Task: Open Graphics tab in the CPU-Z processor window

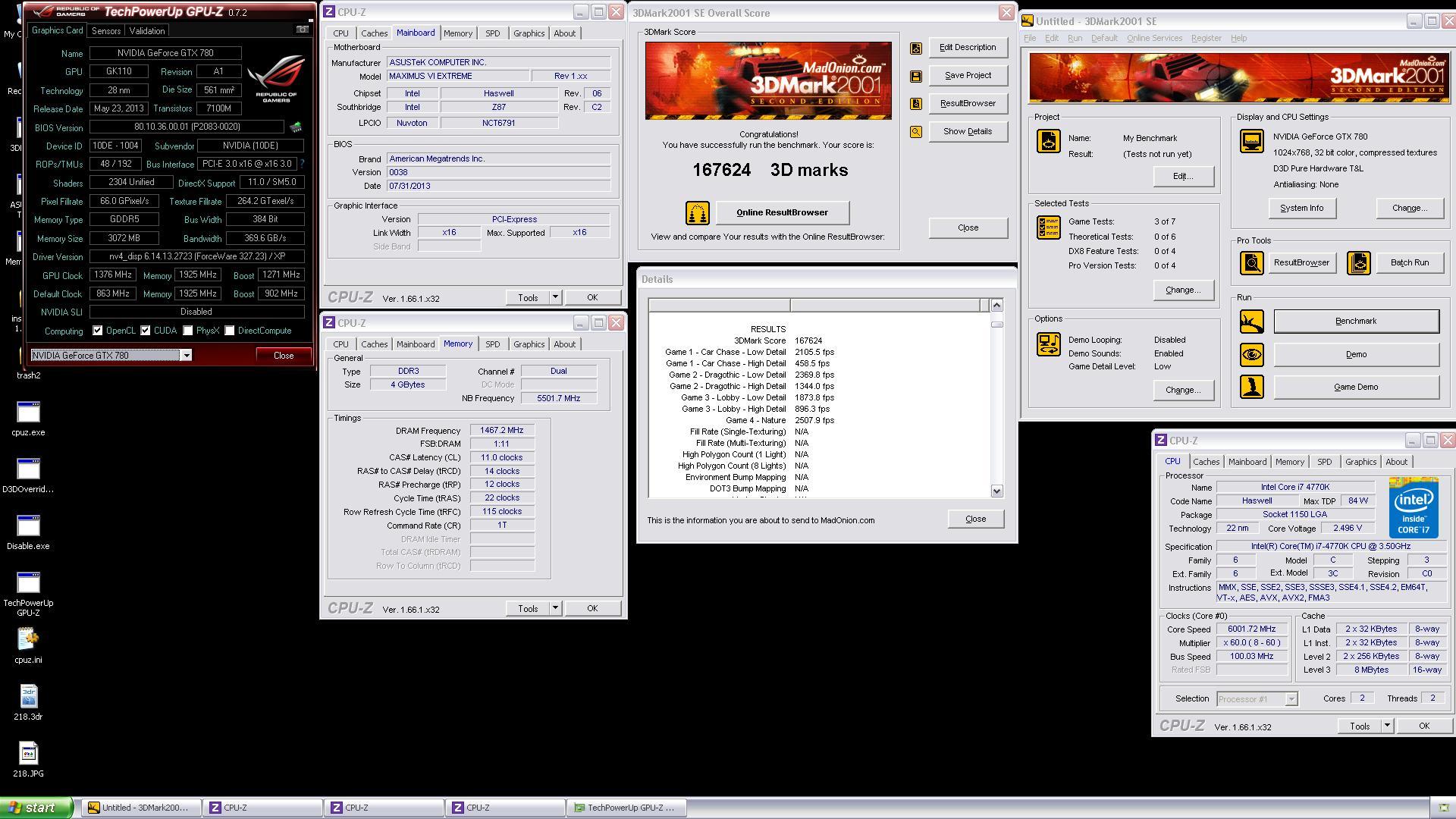Action: (1360, 462)
